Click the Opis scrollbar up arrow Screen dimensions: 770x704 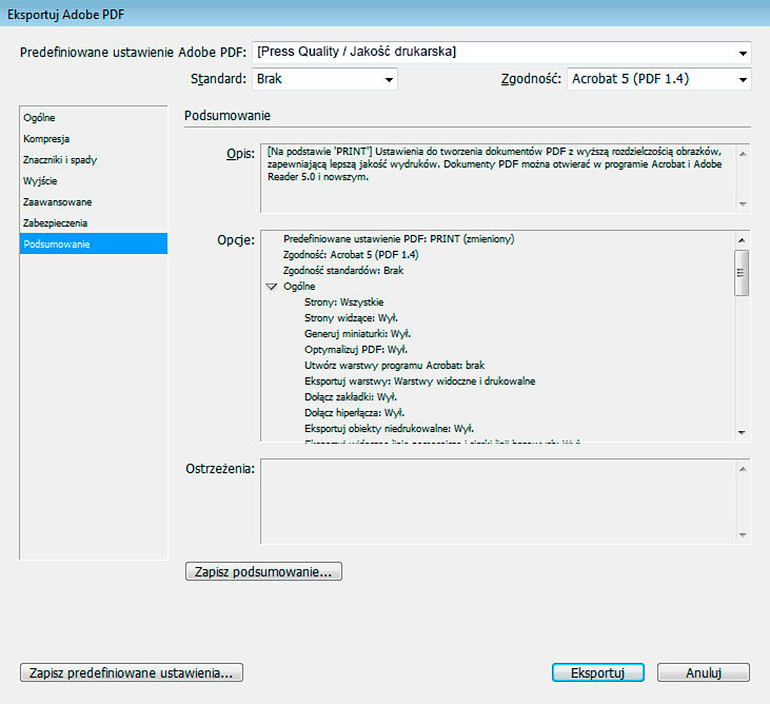[742, 154]
